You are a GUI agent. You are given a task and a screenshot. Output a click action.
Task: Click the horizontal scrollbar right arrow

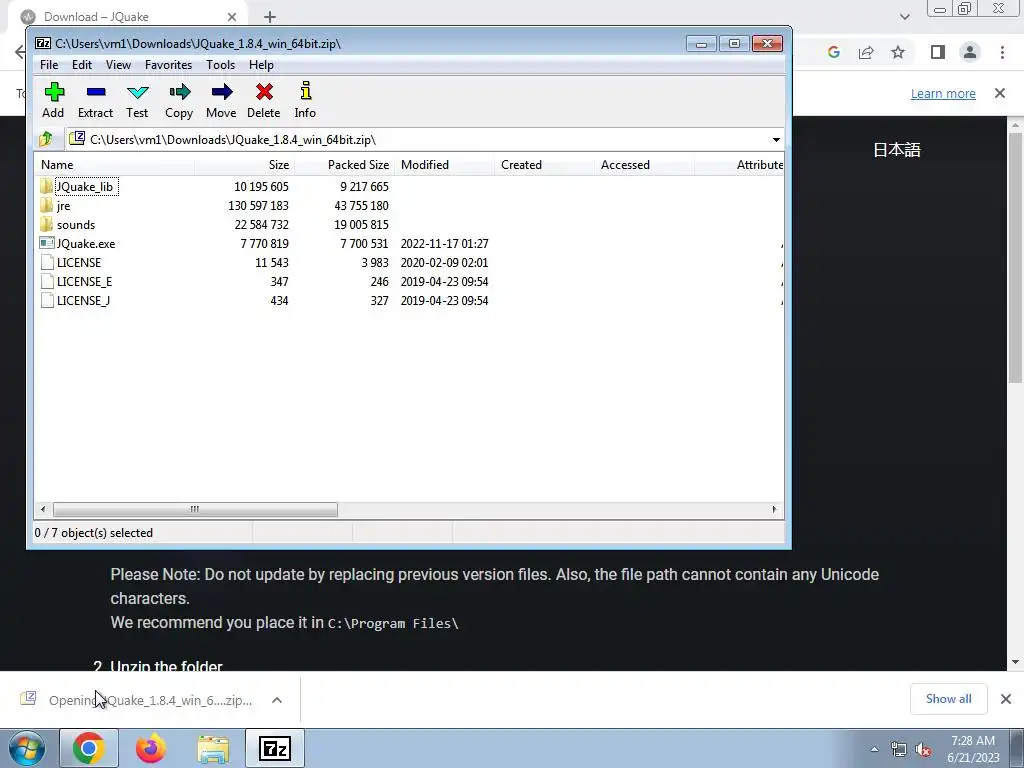[x=775, y=509]
